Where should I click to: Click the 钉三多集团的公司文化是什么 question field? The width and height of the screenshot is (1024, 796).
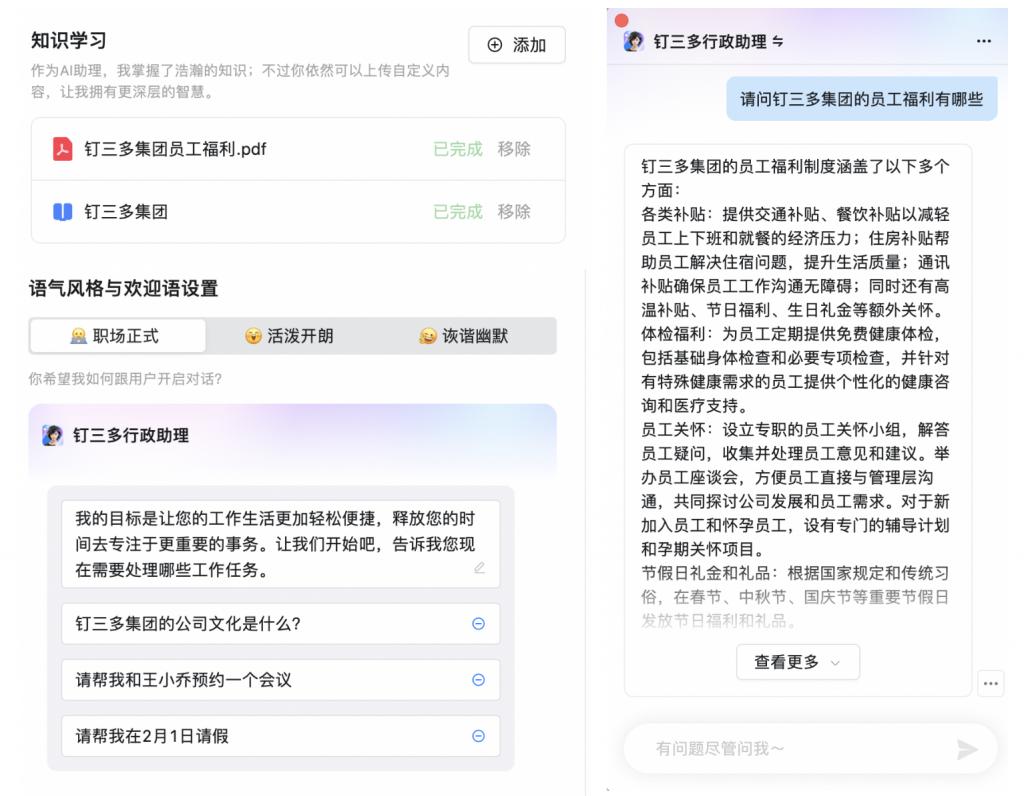[x=281, y=624]
